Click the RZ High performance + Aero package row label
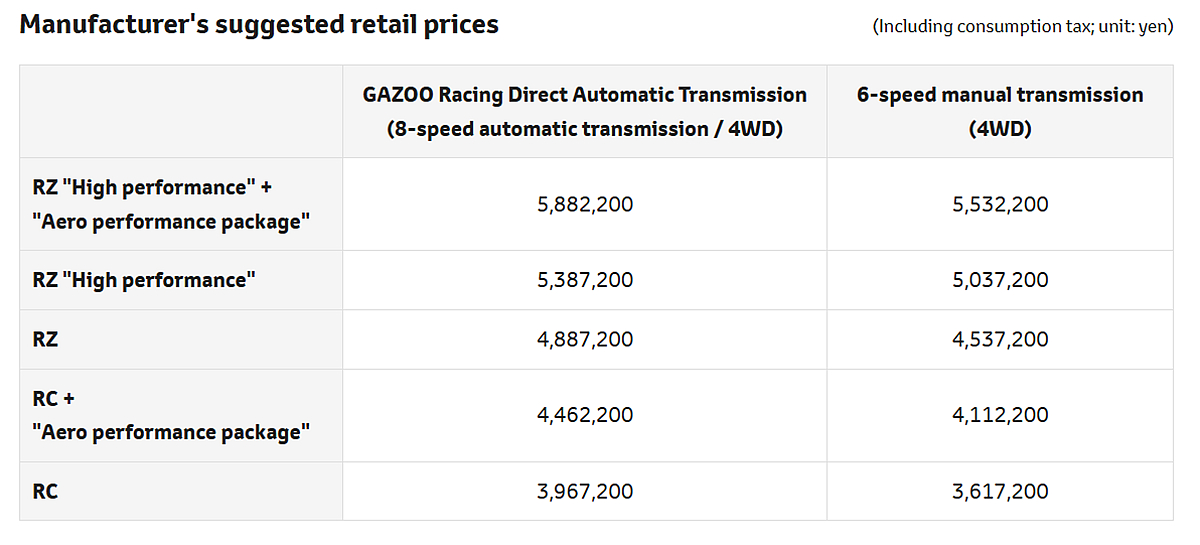The image size is (1200, 545). 170,204
